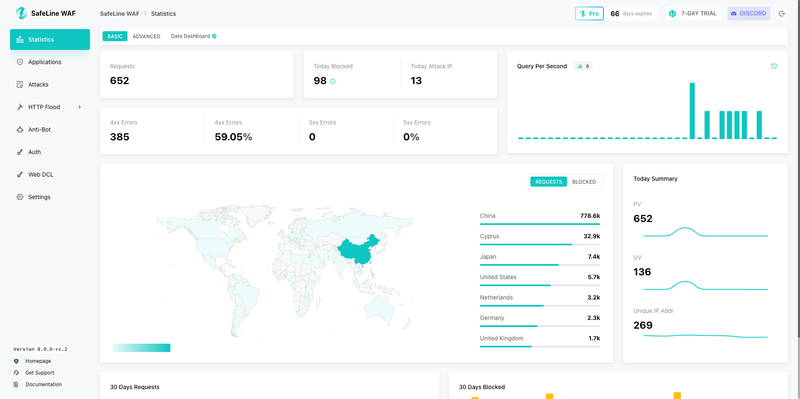Open the Web DCL icon
Screen dimensions: 800x399
20,174
